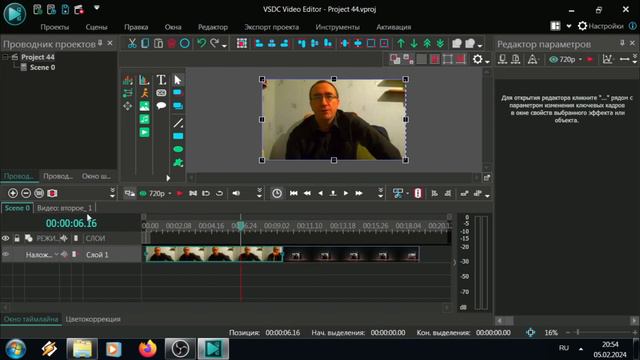The height and width of the screenshot is (360, 640).
Task: Jump to the start of the timeline
Action: coord(293,193)
